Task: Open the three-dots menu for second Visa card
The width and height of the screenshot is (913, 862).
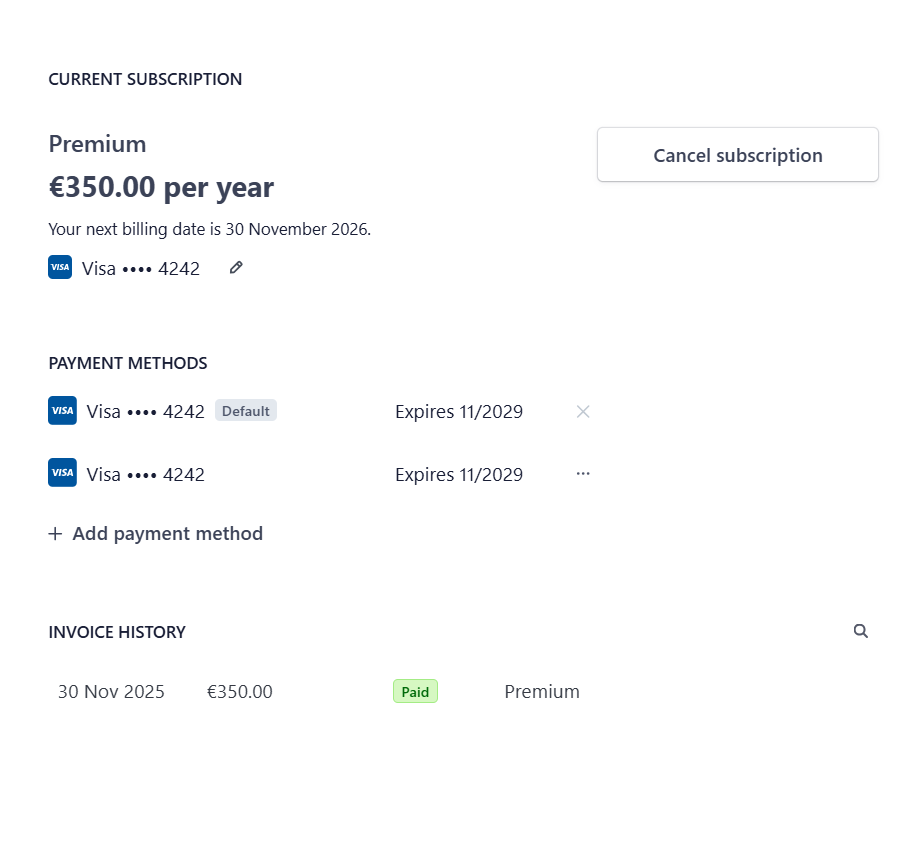Action: click(583, 474)
